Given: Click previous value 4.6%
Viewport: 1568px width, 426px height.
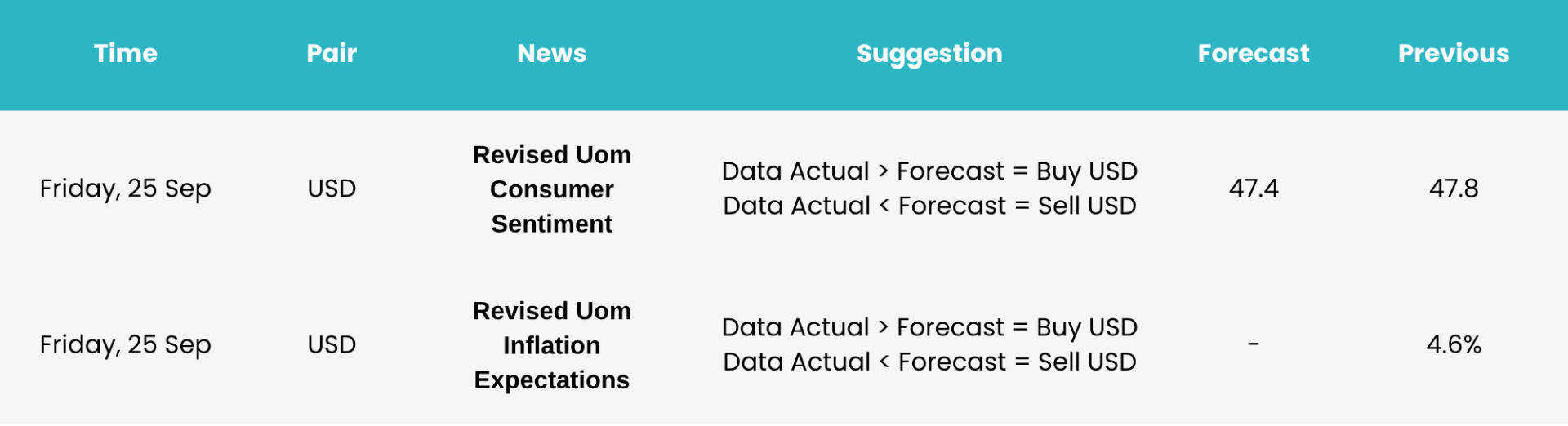Looking at the screenshot, I should pos(1454,344).
